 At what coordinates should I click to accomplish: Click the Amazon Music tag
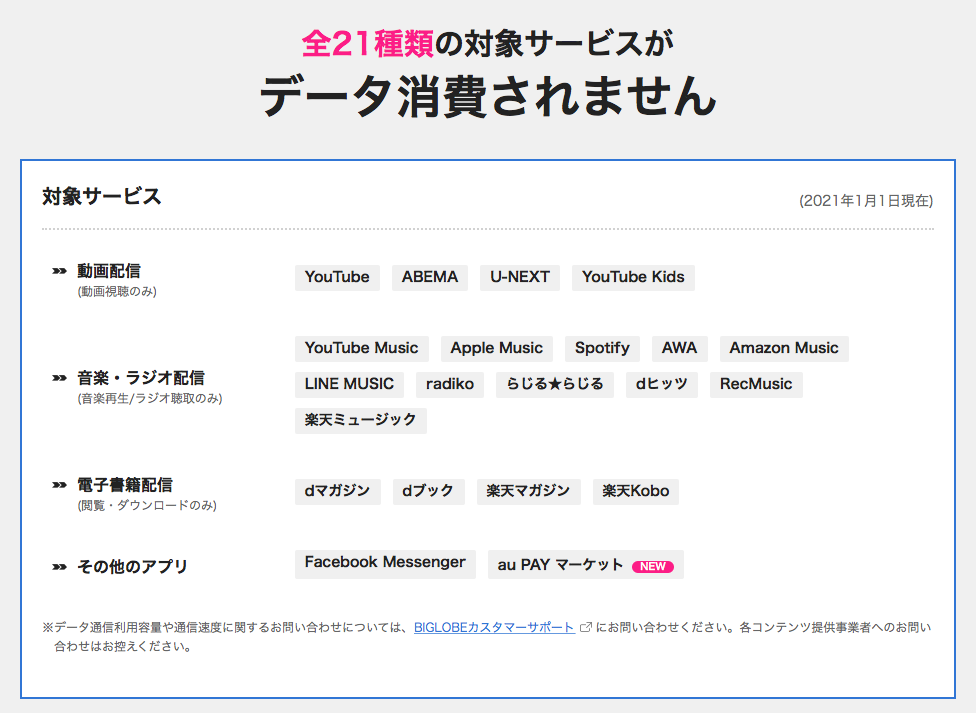tap(784, 348)
